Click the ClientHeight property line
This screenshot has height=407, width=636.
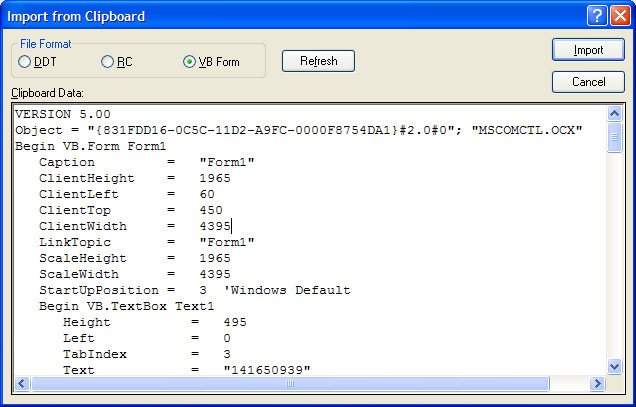tap(135, 178)
